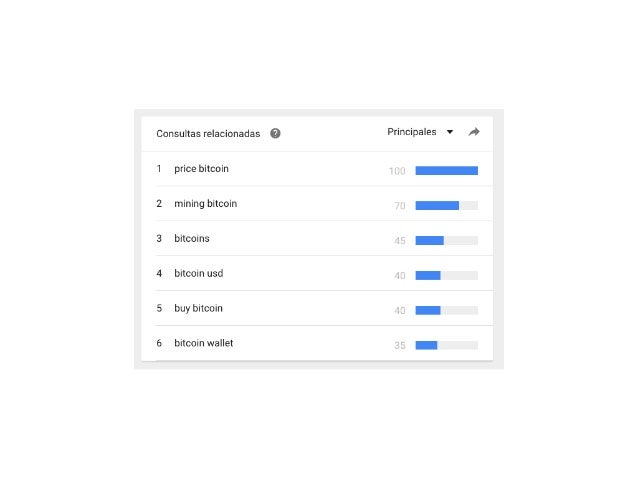638x479 pixels.
Task: Click the help question mark icon
Action: click(x=275, y=133)
